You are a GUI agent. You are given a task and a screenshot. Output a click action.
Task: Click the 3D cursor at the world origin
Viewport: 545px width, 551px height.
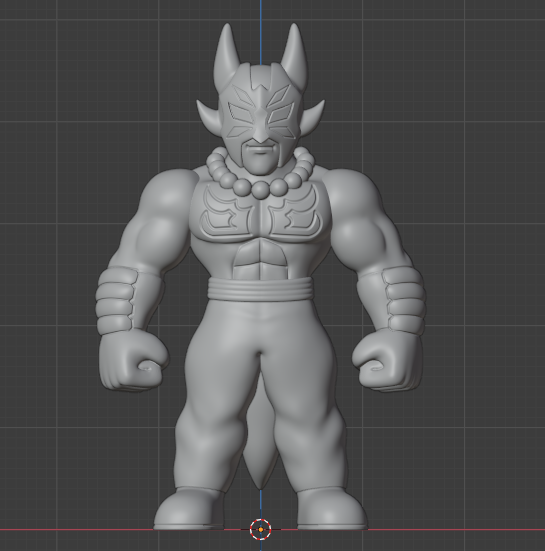pyautogui.click(x=260, y=529)
